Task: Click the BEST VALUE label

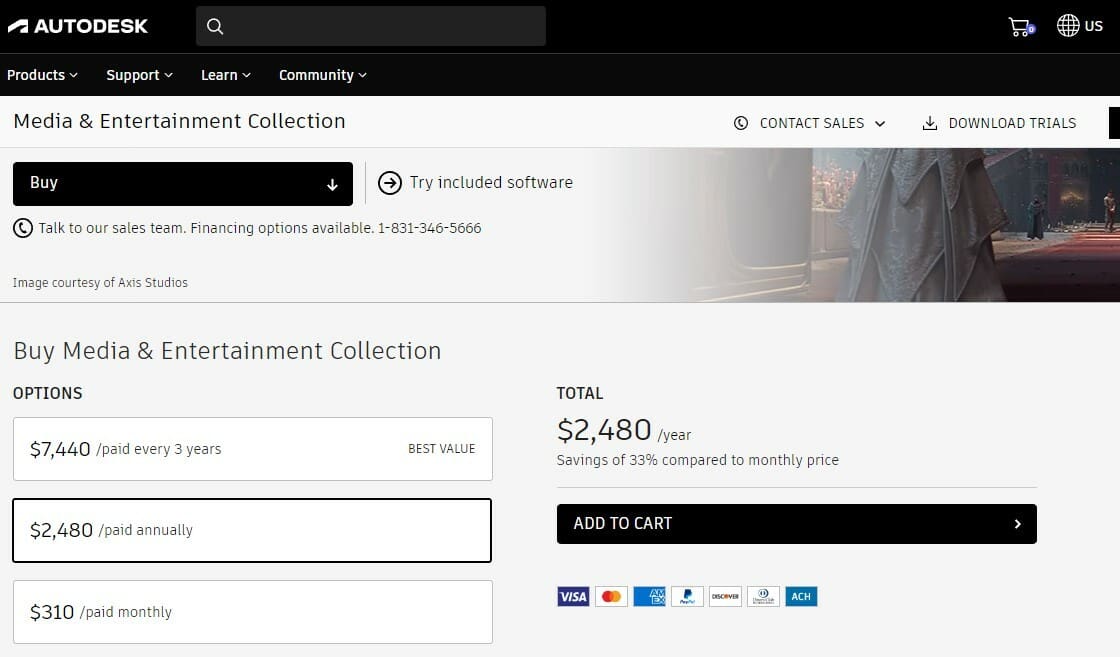Action: click(441, 448)
